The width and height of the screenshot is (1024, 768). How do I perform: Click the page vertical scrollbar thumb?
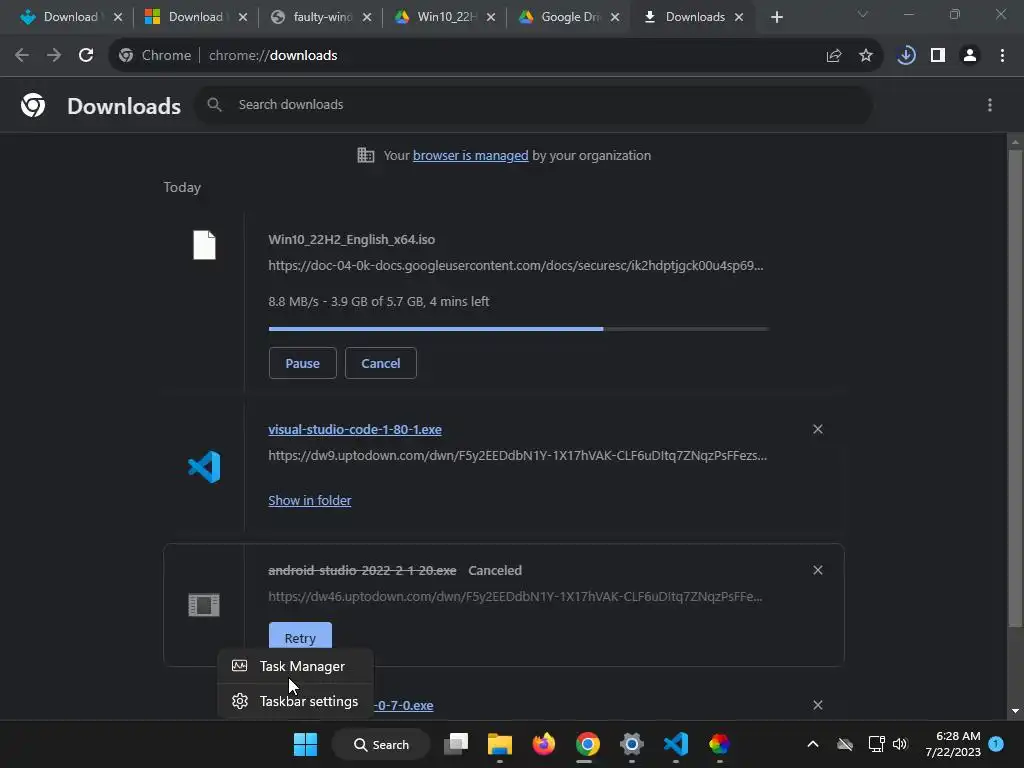coord(1015,388)
